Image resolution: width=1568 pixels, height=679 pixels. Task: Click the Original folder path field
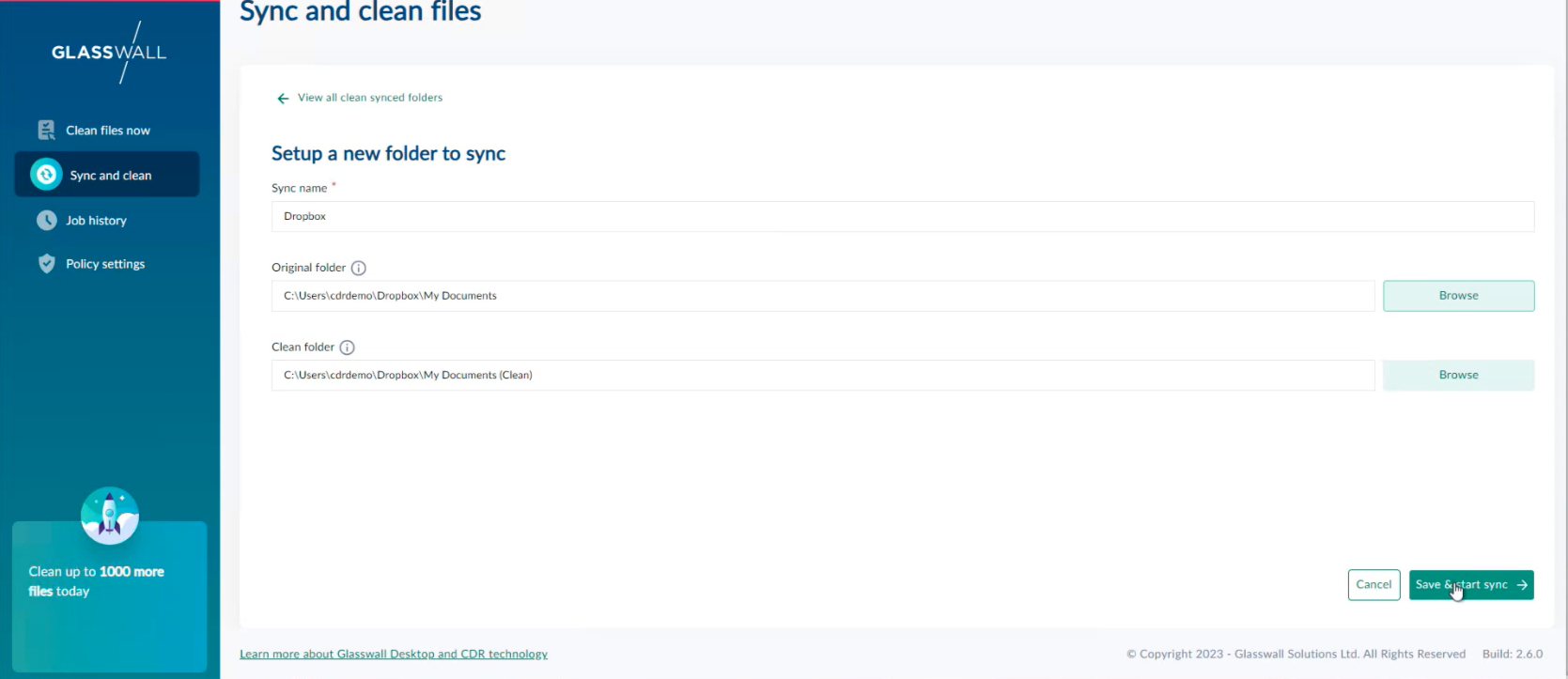(822, 296)
